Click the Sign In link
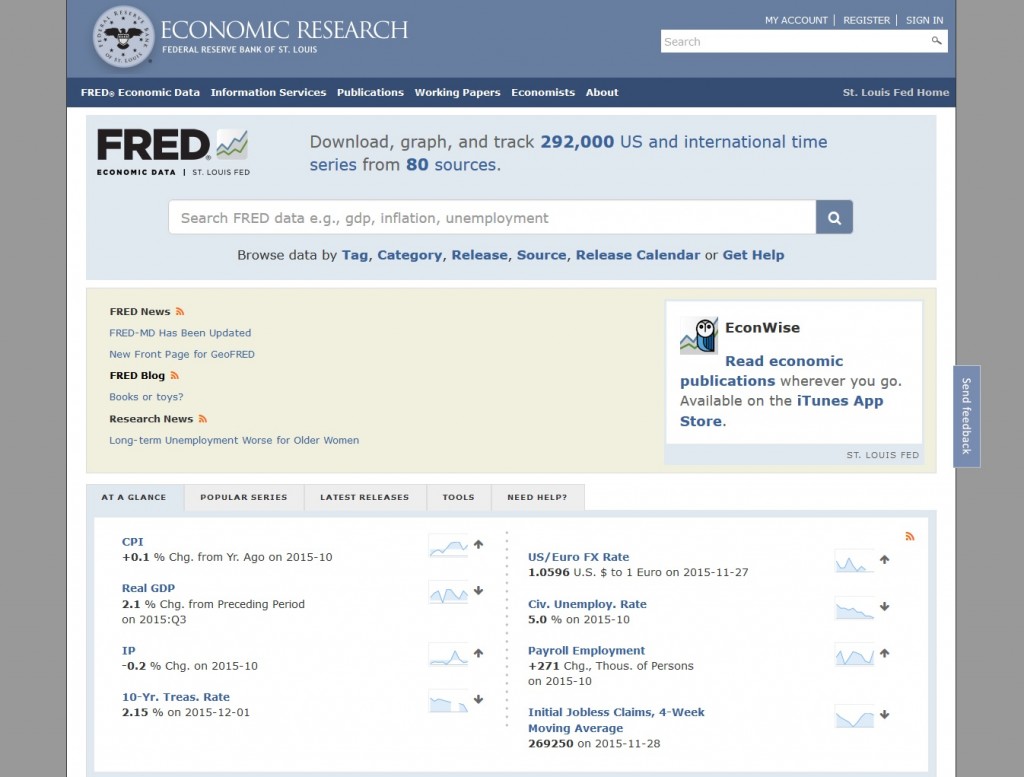1024x777 pixels. [x=924, y=20]
